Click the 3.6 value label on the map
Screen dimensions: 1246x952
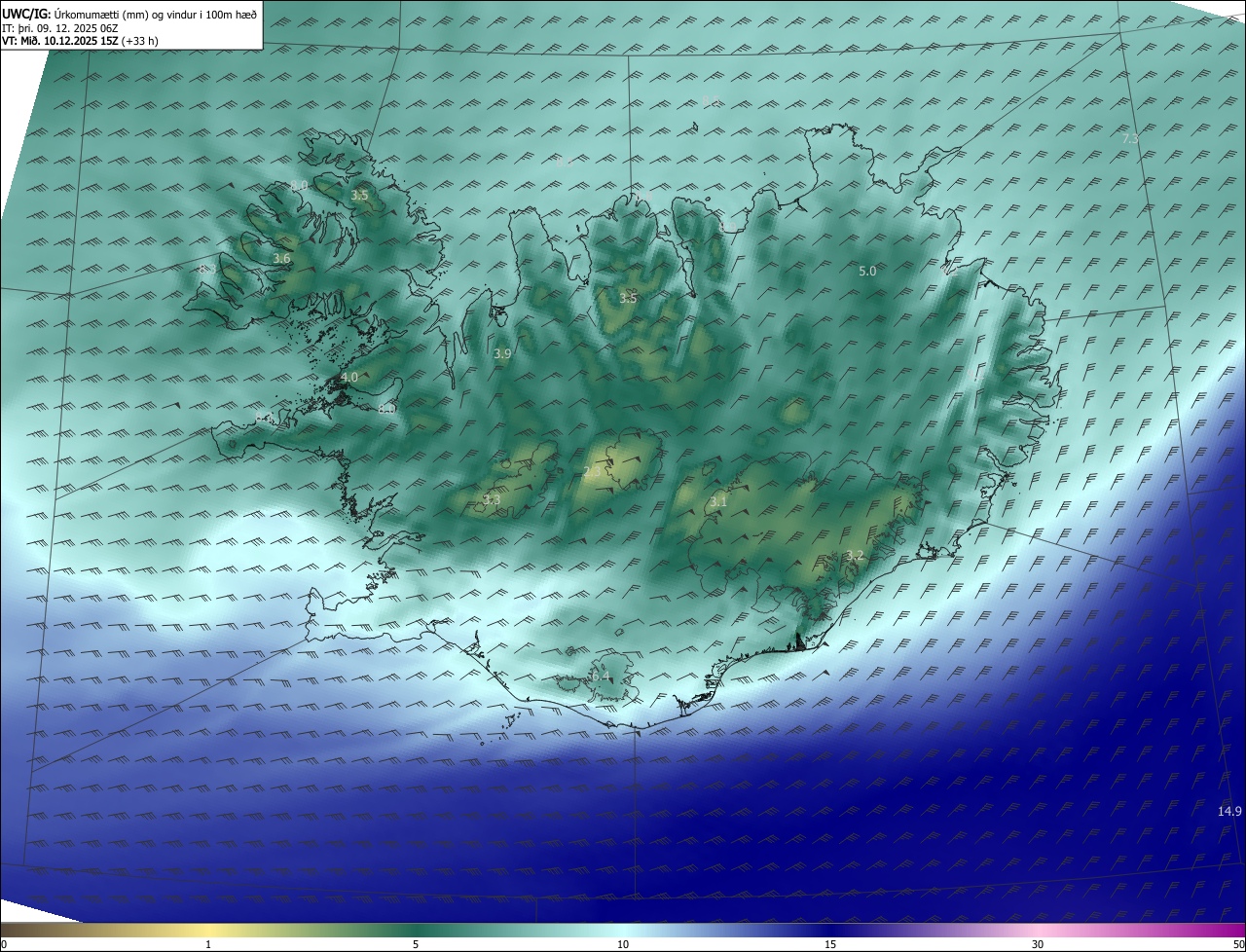tap(282, 259)
